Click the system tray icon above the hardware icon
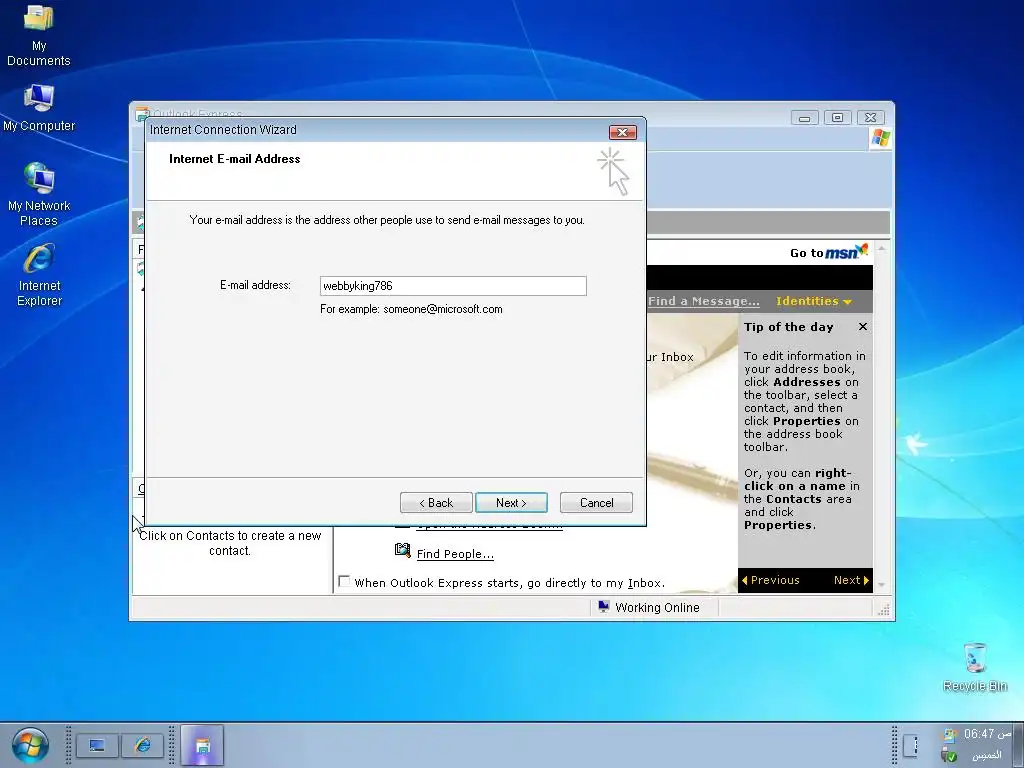The width and height of the screenshot is (1024, 768). (x=949, y=735)
